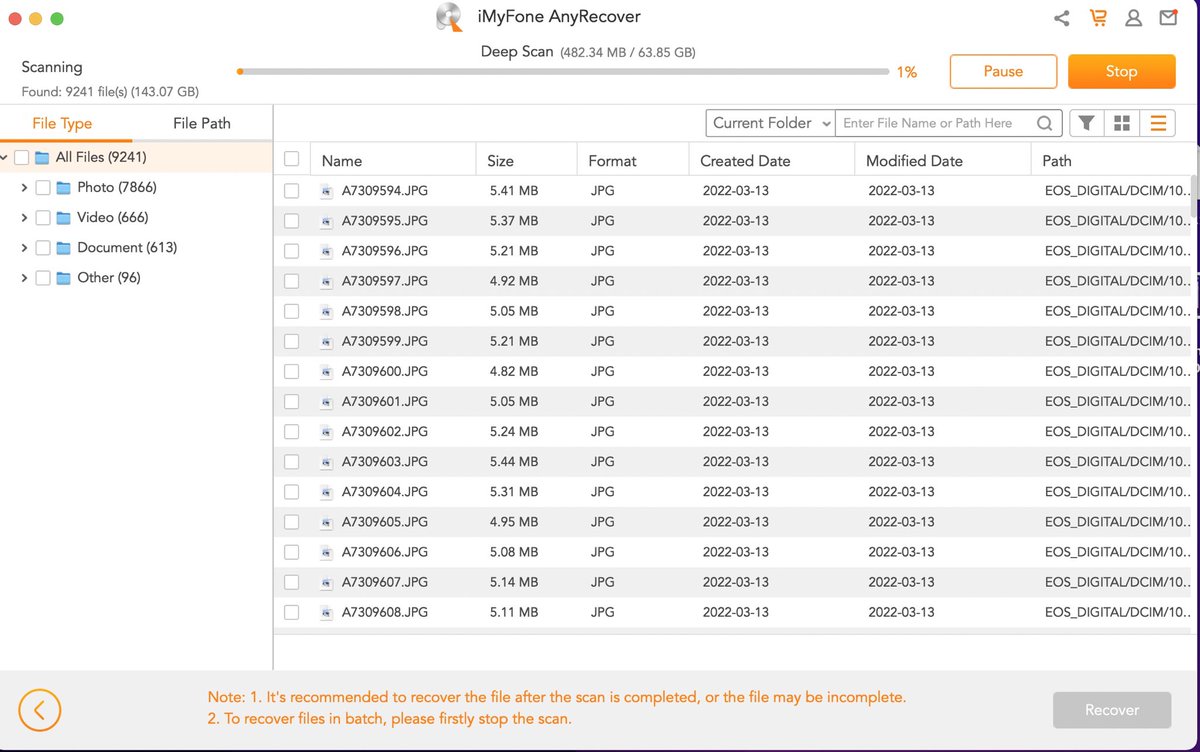Click the Other folder icon

click(64, 278)
